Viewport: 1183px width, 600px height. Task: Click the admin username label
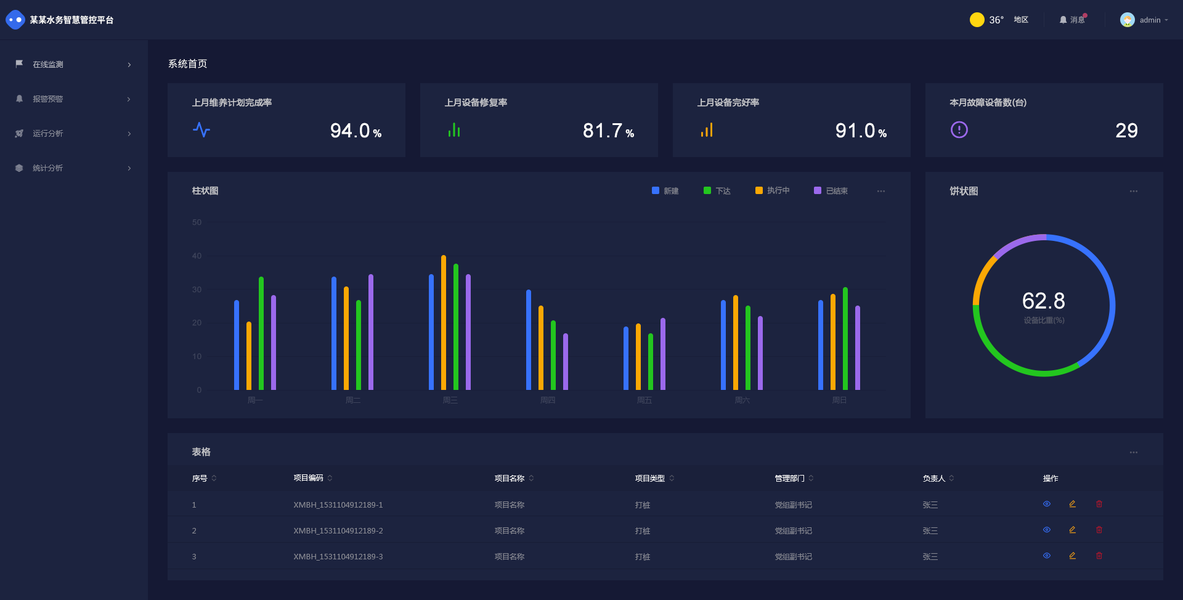click(x=1150, y=20)
